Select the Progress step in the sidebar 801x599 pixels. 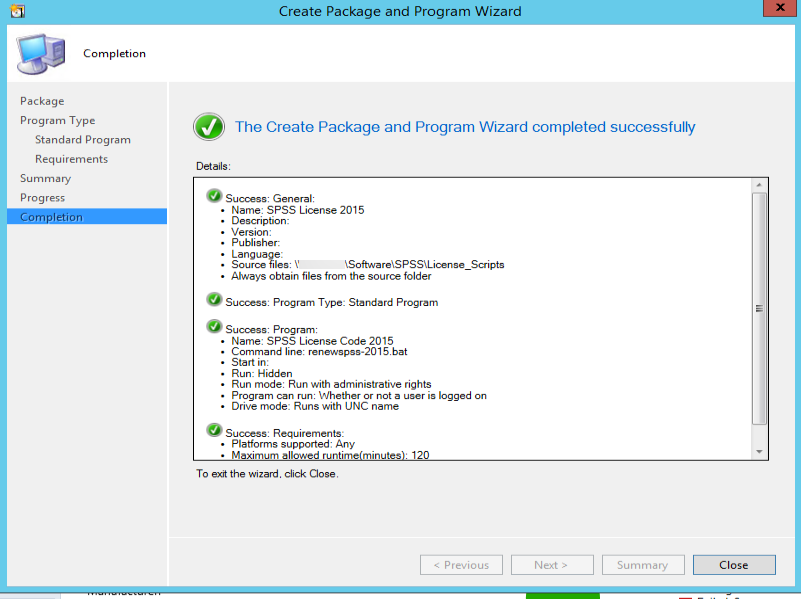point(42,198)
